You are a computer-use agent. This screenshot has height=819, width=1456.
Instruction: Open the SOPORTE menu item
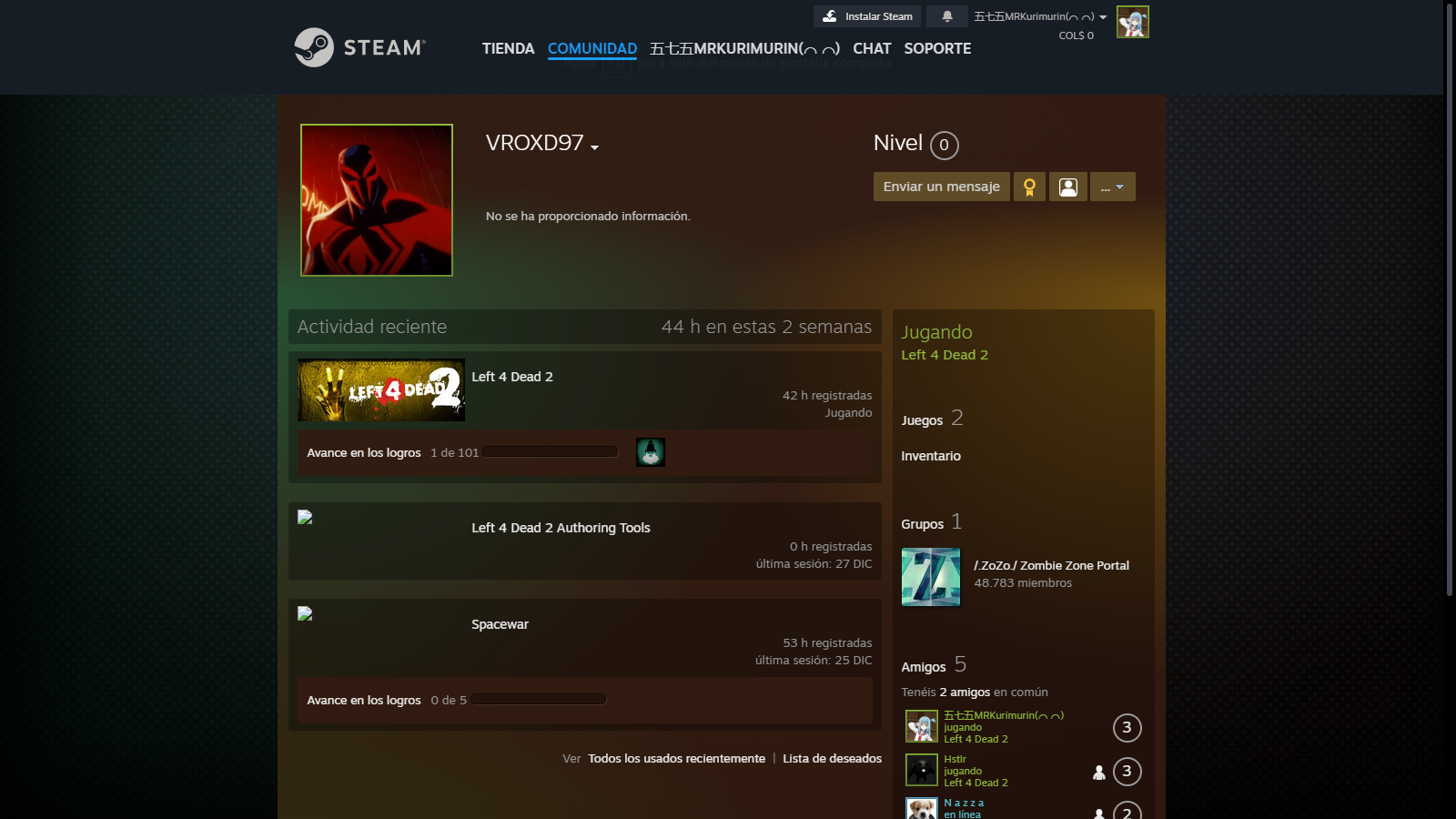tap(937, 48)
